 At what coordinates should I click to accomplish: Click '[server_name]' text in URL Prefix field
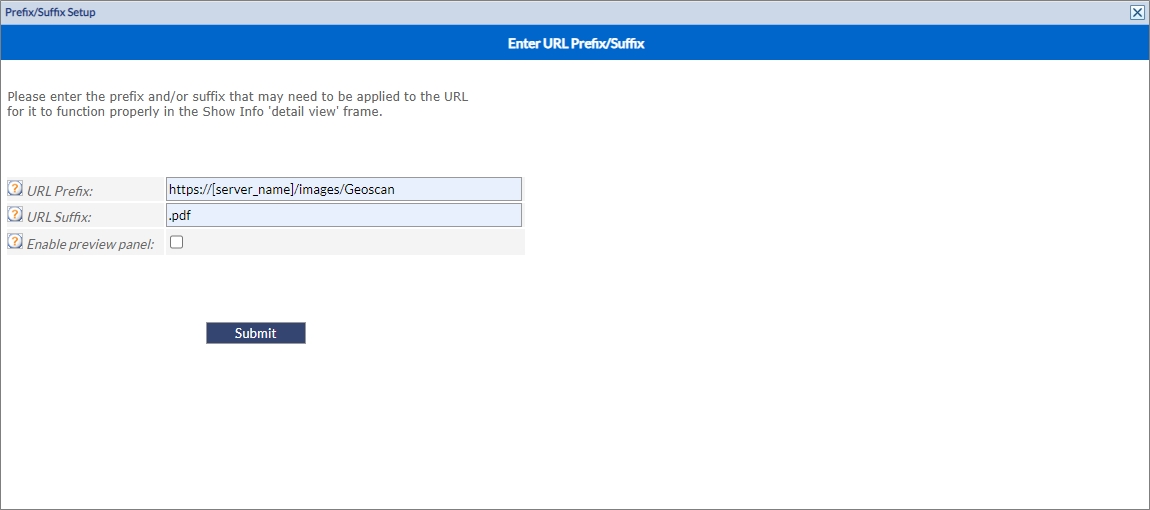click(x=254, y=189)
